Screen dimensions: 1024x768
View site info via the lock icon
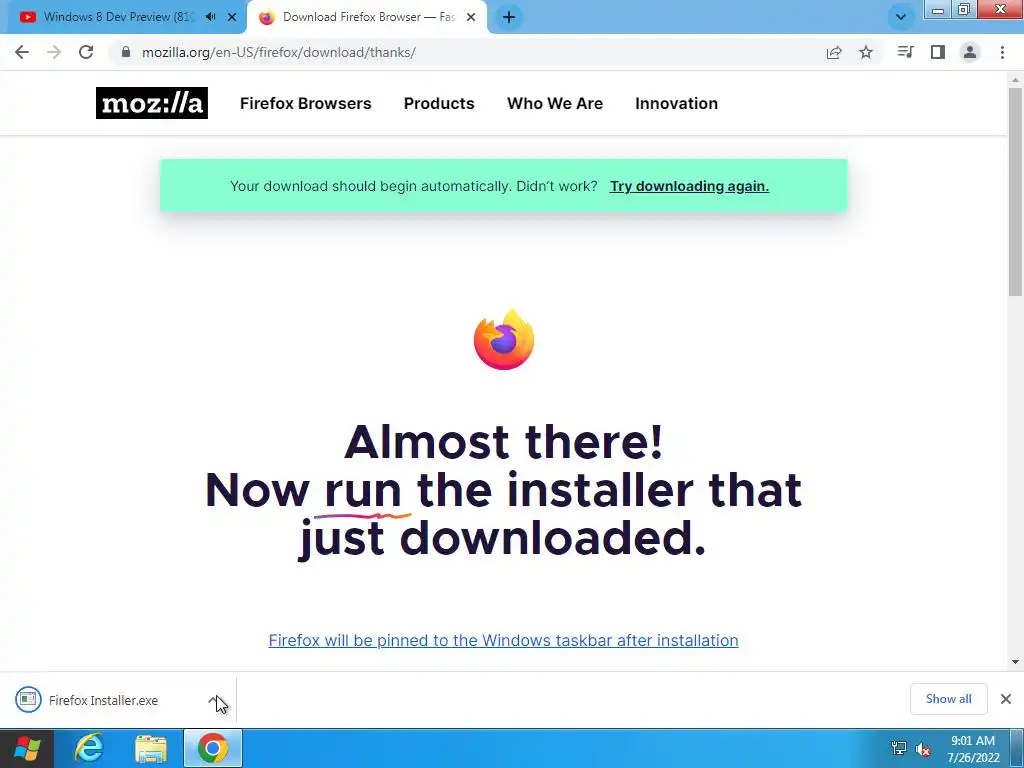pyautogui.click(x=126, y=52)
